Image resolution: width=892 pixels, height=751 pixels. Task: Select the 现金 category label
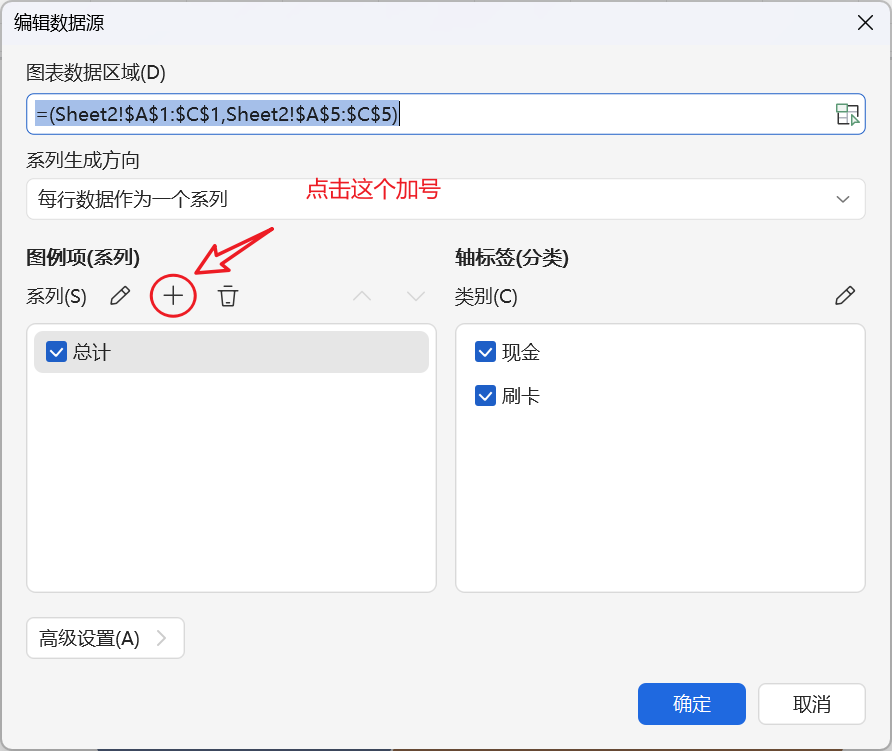tap(521, 352)
